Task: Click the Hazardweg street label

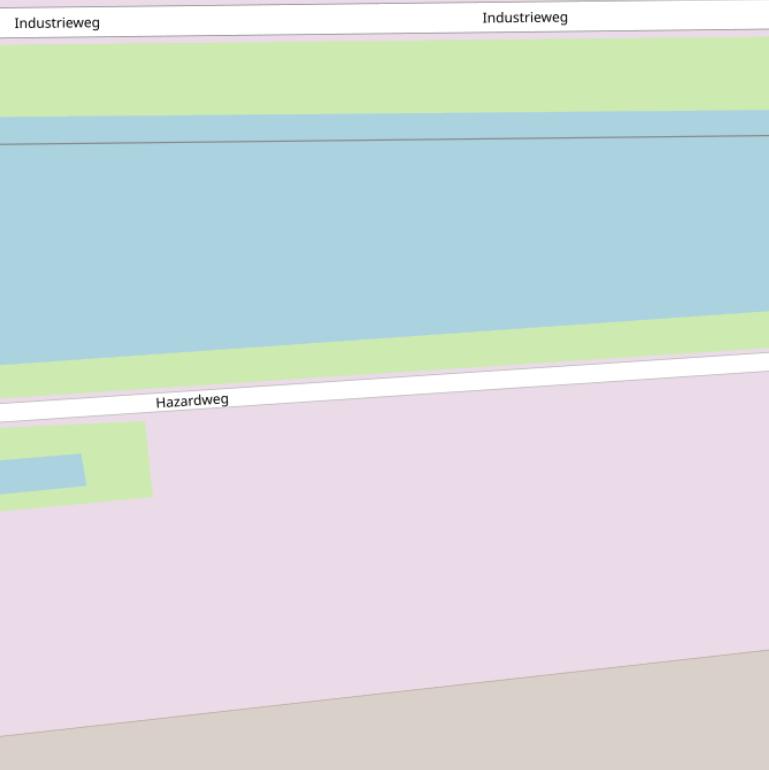Action: tap(192, 401)
